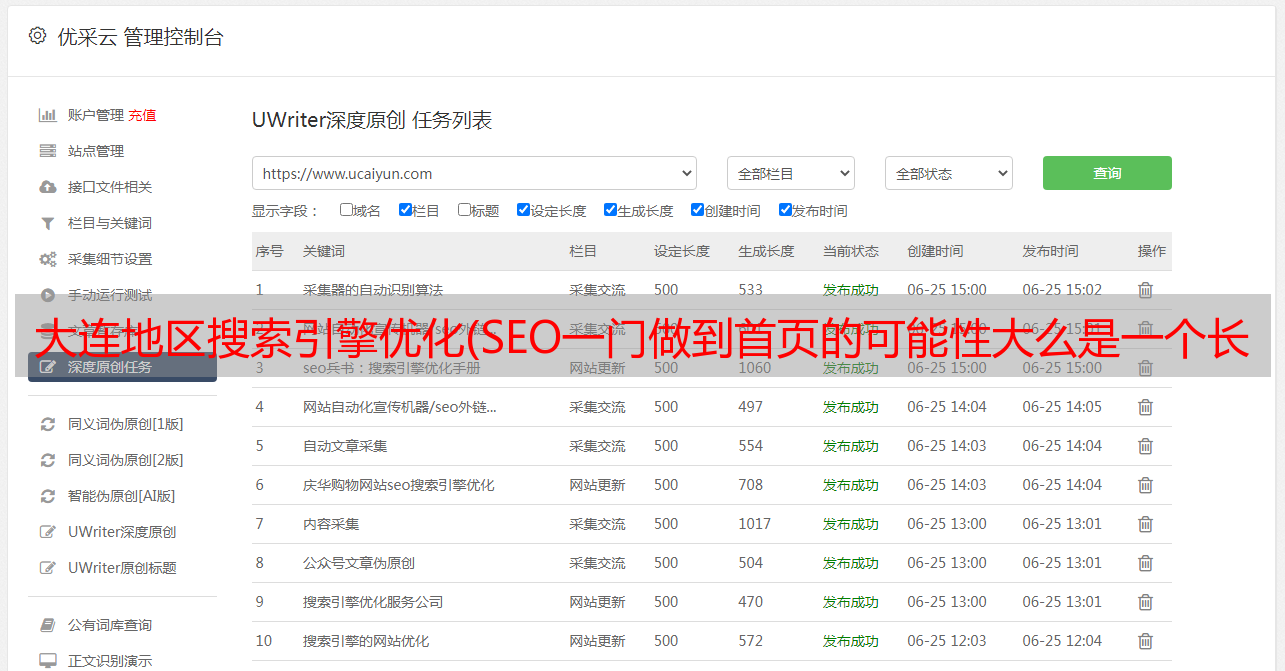Open 账户管理 in the sidebar
This screenshot has height=671, width=1285.
(96, 115)
